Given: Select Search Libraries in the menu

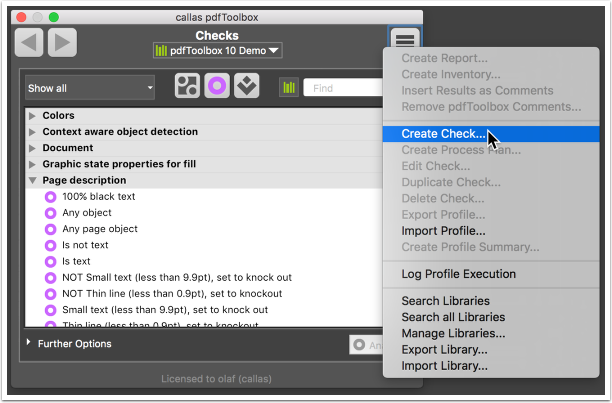Looking at the screenshot, I should [x=491, y=301].
